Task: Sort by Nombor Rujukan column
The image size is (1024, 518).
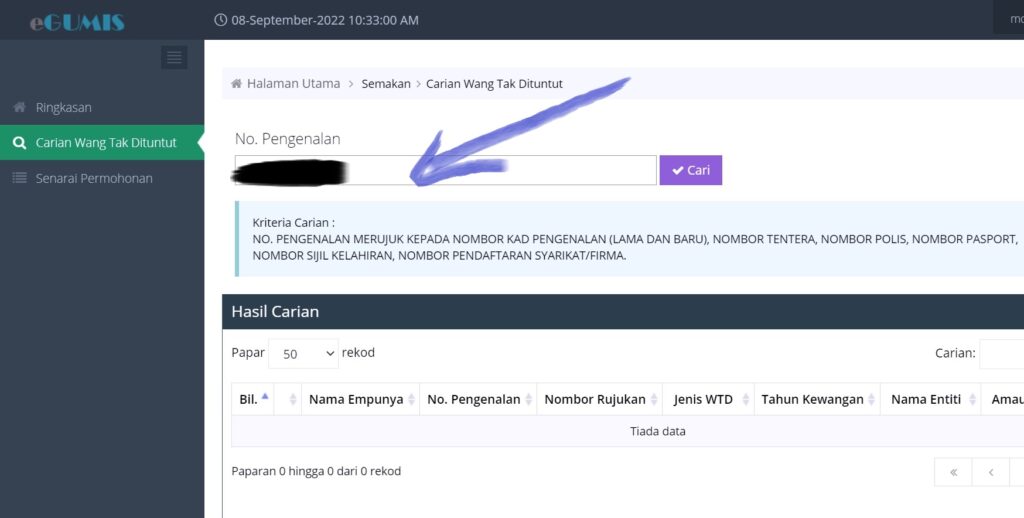Action: point(600,399)
